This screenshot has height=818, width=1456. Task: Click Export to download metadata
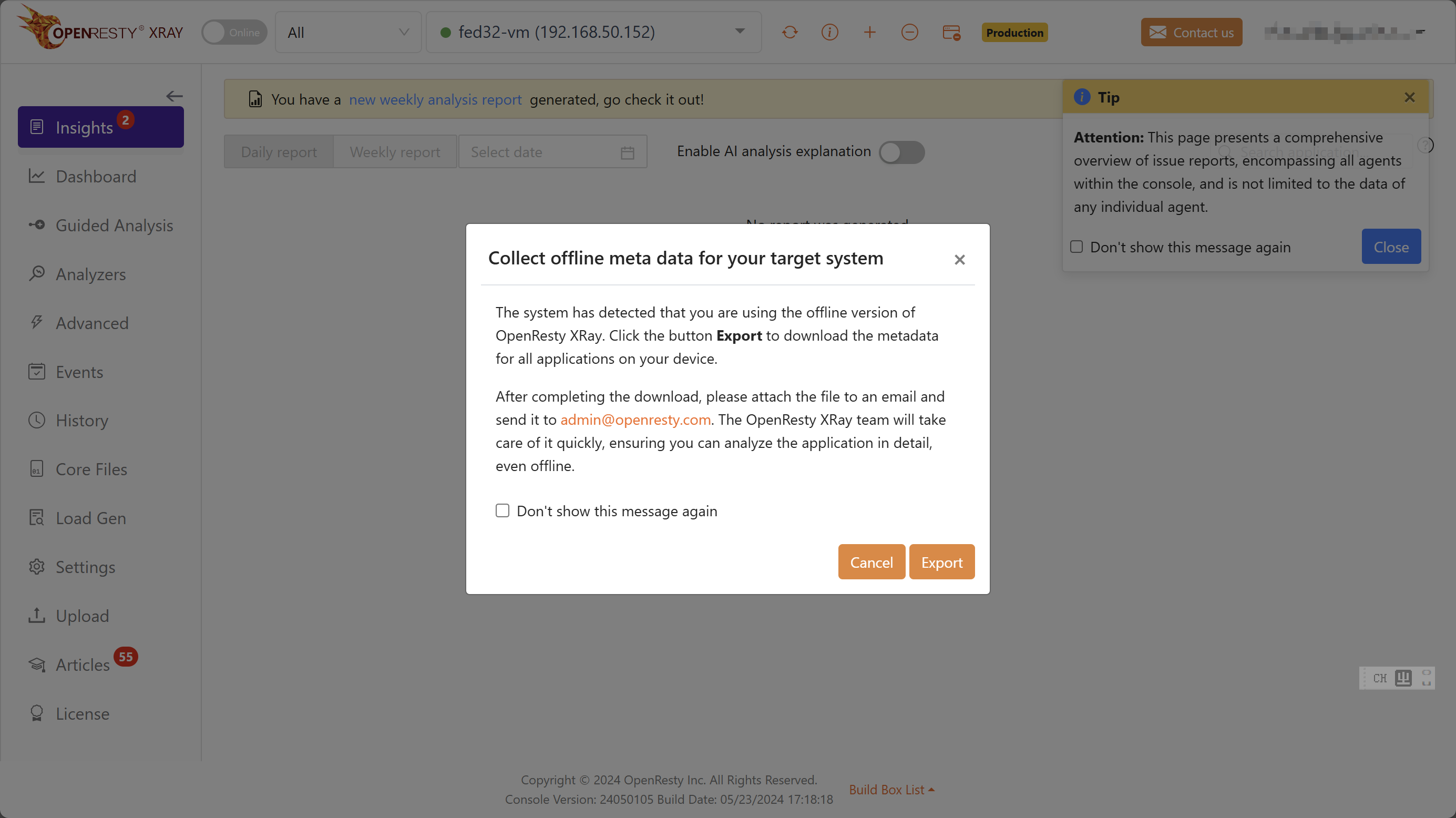coord(941,562)
